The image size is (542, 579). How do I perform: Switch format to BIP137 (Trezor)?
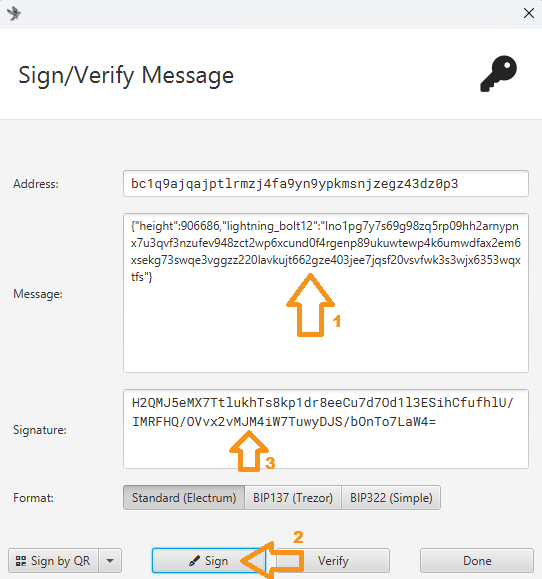click(293, 498)
